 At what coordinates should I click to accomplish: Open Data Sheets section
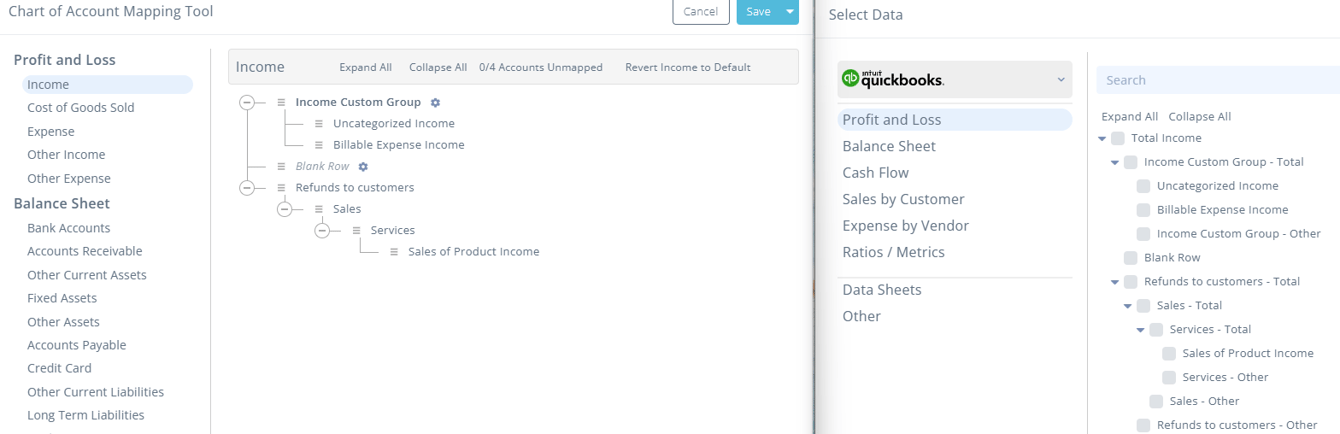pos(882,290)
